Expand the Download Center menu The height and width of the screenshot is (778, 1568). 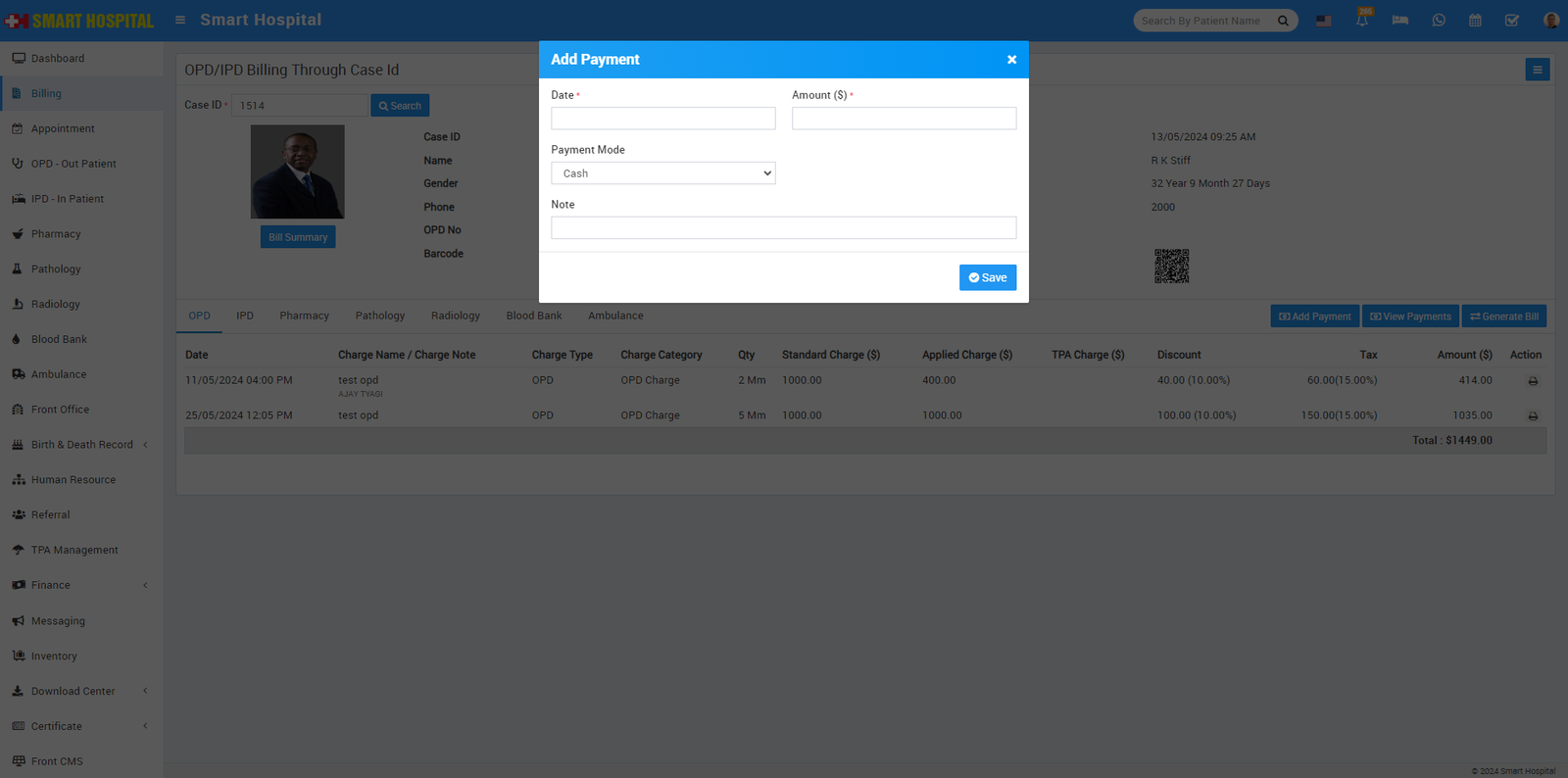[82, 691]
